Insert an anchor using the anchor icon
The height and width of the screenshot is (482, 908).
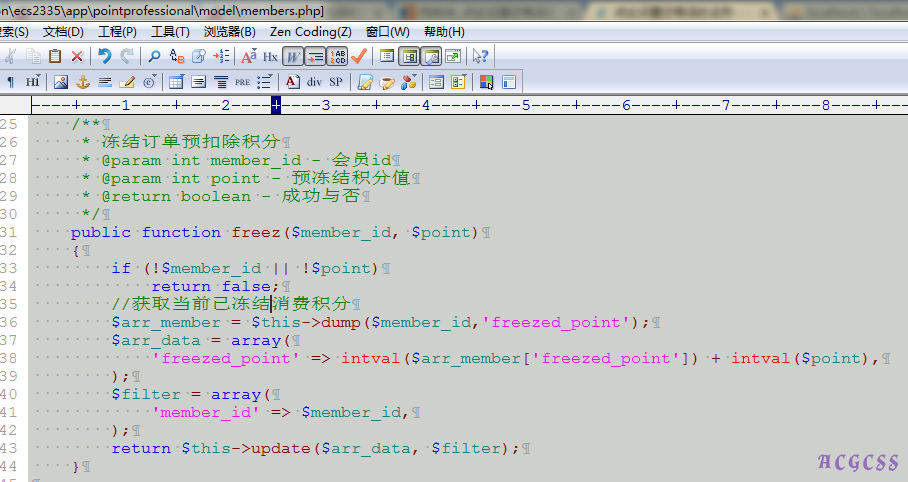[x=83, y=82]
